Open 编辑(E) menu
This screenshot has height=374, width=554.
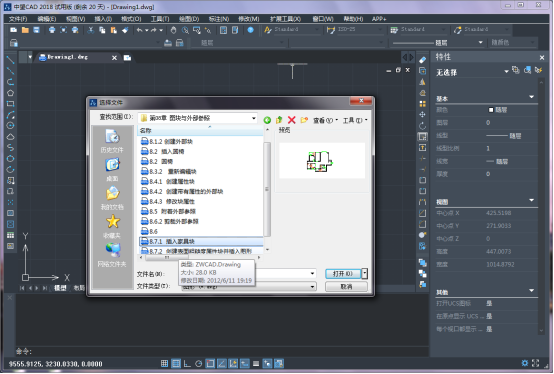tap(47, 19)
